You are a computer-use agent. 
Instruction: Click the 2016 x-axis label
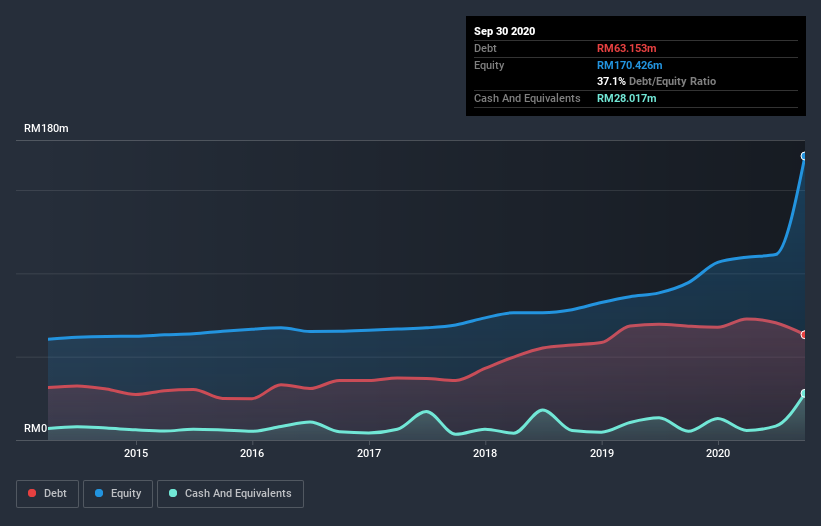[252, 453]
